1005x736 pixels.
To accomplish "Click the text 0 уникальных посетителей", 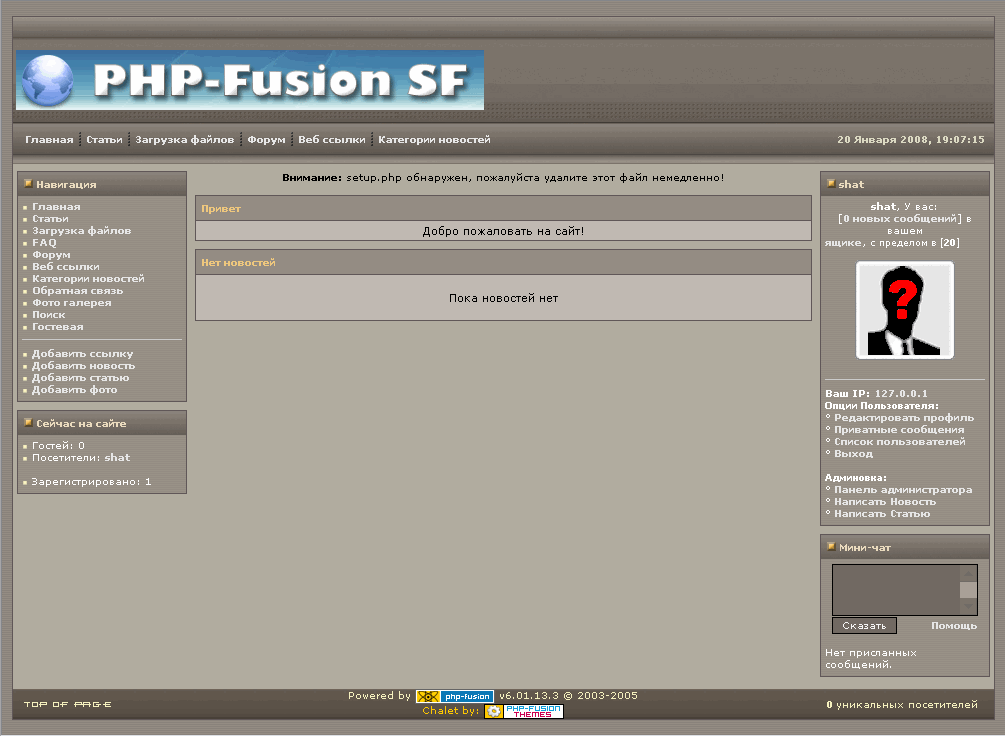I will click(x=902, y=705).
